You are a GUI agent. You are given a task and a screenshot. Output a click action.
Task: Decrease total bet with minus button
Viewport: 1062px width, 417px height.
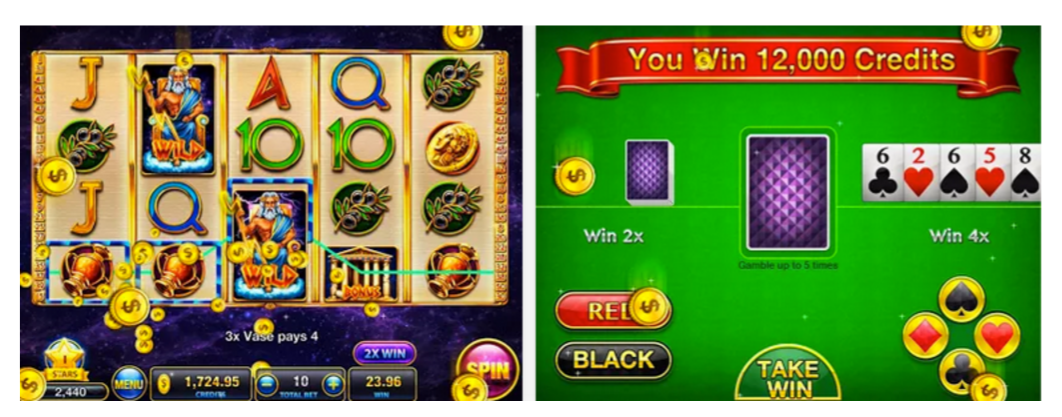click(266, 385)
